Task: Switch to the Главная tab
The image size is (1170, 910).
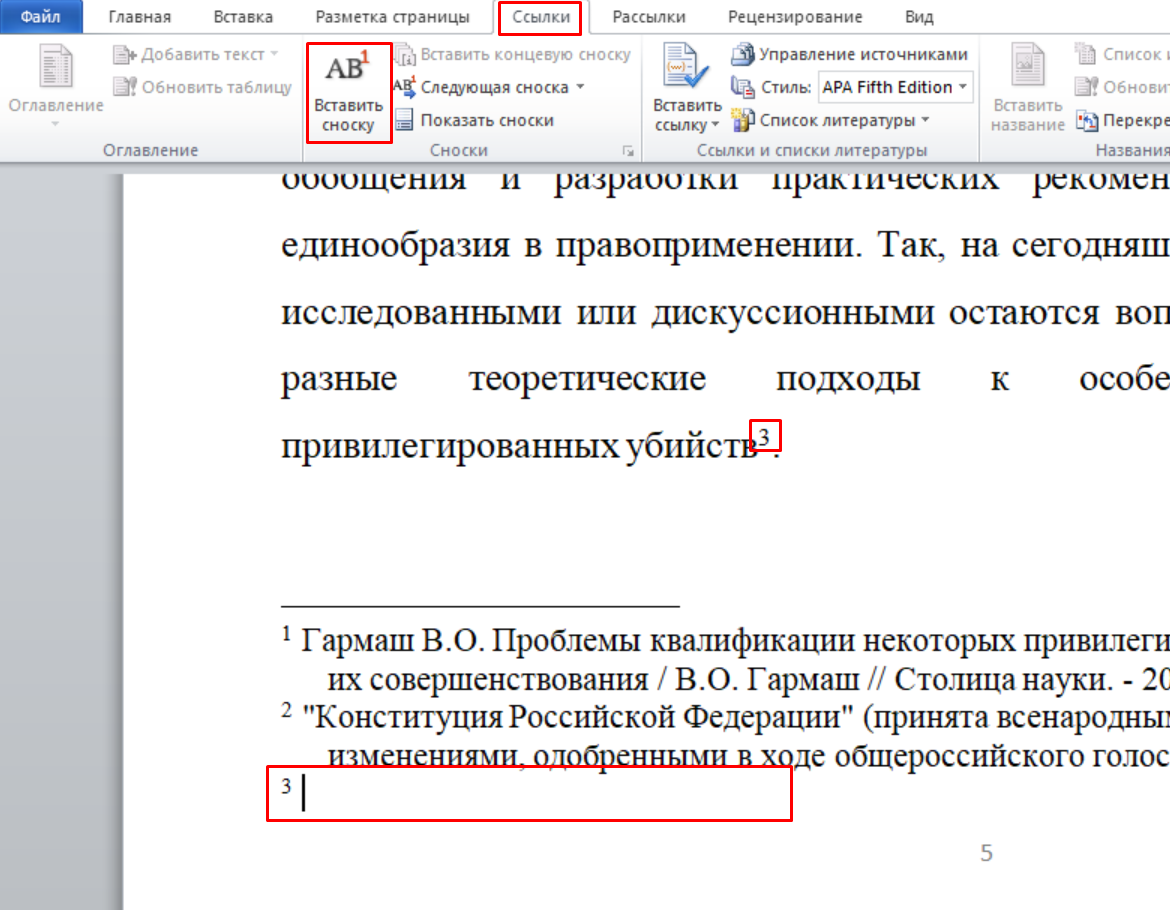Action: click(140, 16)
